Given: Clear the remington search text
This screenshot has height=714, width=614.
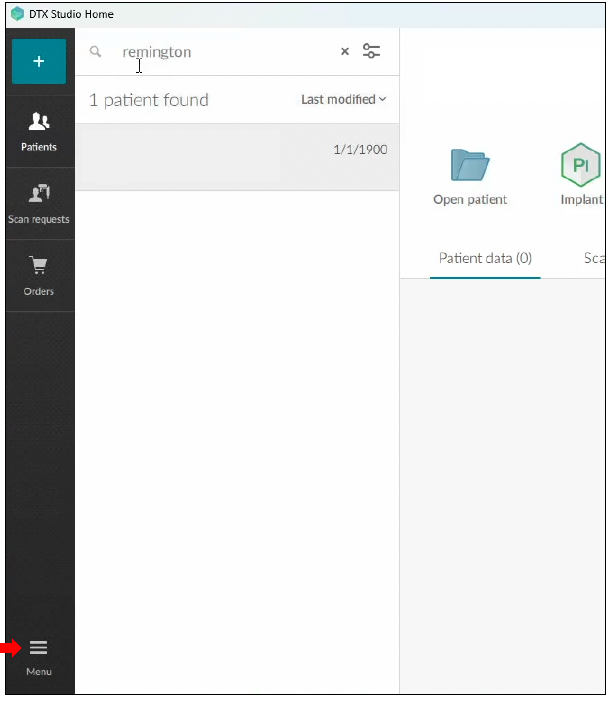Looking at the screenshot, I should point(345,51).
